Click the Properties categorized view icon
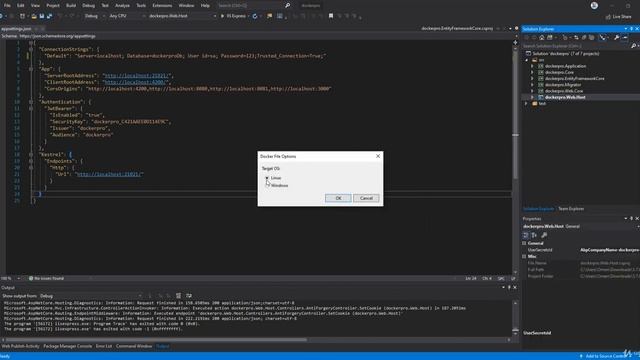The height and width of the screenshot is (360, 640). (526, 235)
